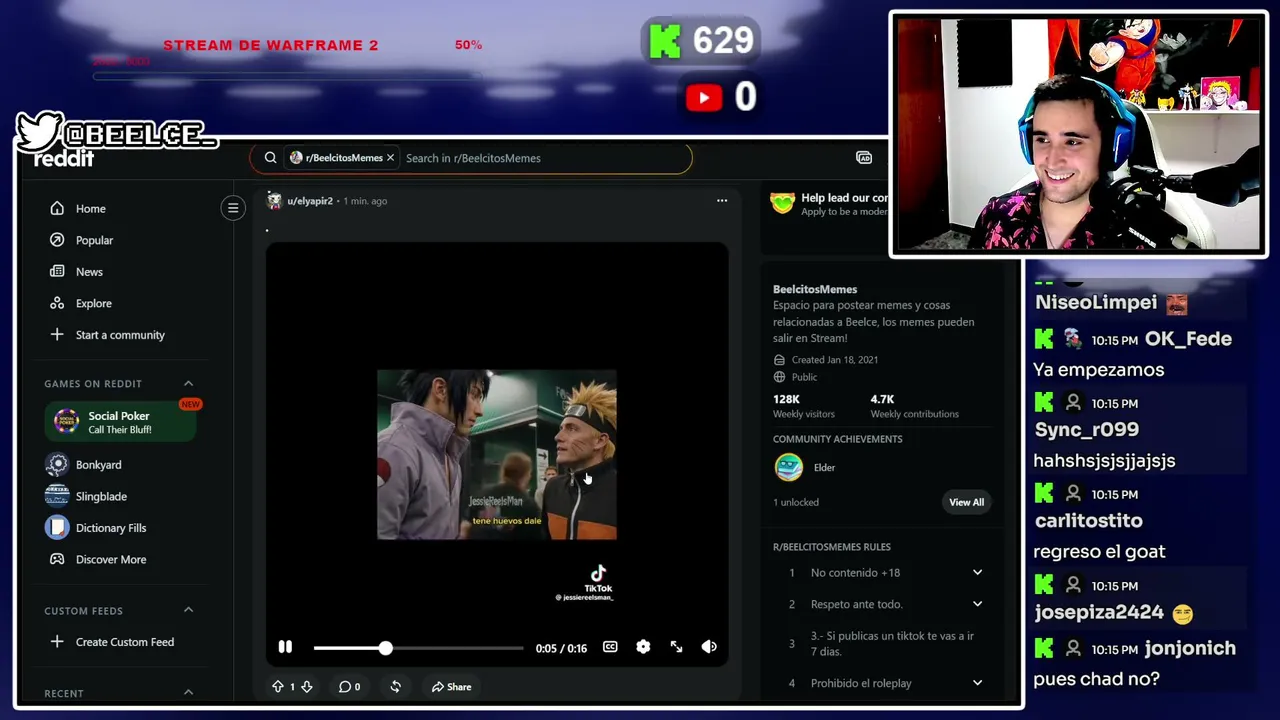Click the green Kick logo follower counter
Viewport: 1280px width, 720px height.
click(665, 41)
